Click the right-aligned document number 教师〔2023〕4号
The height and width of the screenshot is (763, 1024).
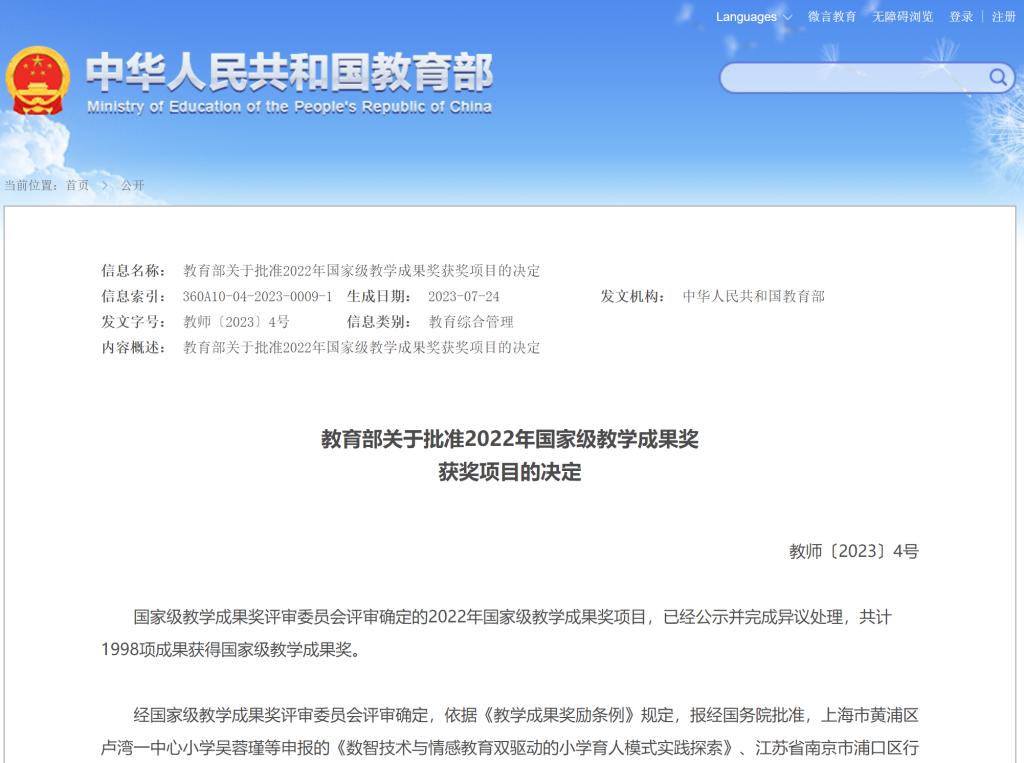point(854,551)
